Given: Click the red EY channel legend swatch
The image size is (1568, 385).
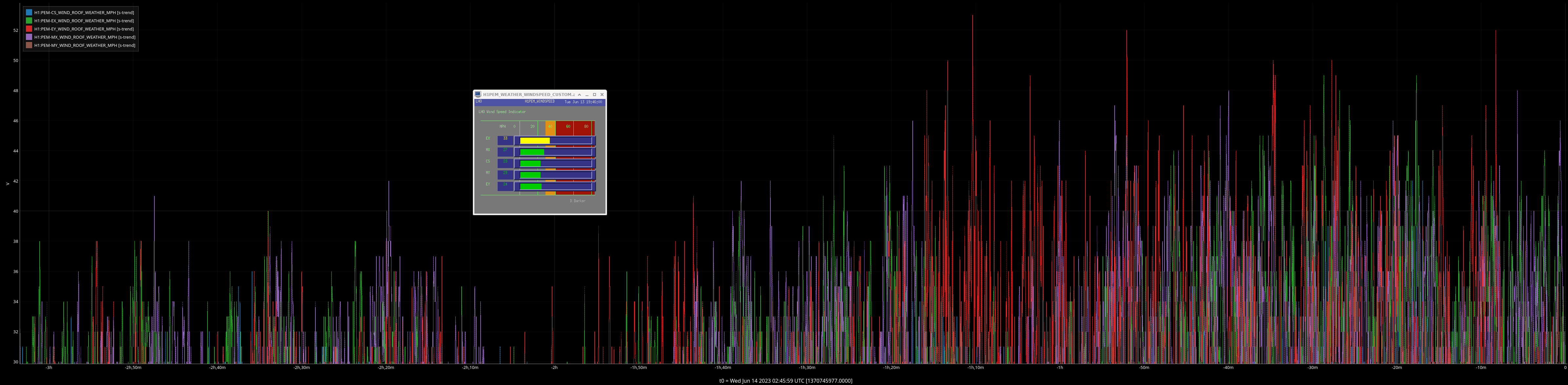Looking at the screenshot, I should click(29, 29).
